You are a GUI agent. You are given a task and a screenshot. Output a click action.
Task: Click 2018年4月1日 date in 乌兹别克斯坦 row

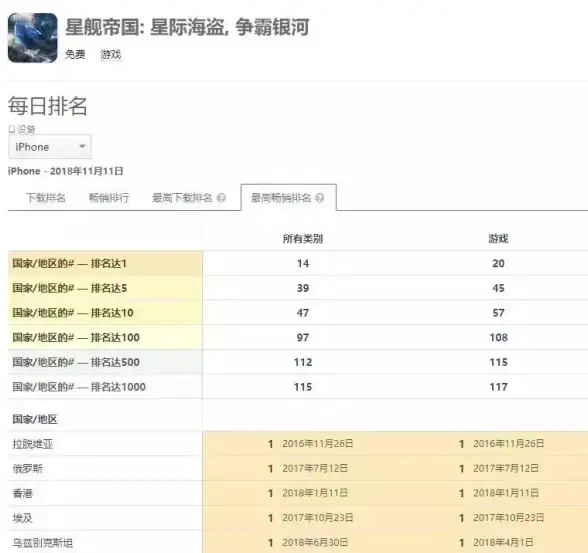coord(503,543)
